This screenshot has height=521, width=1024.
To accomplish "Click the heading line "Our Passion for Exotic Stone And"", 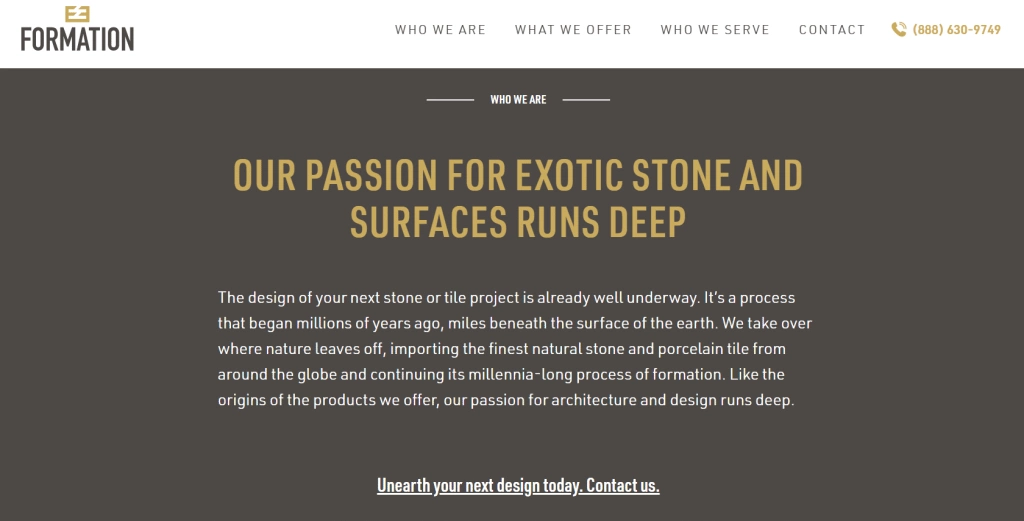I will [518, 176].
